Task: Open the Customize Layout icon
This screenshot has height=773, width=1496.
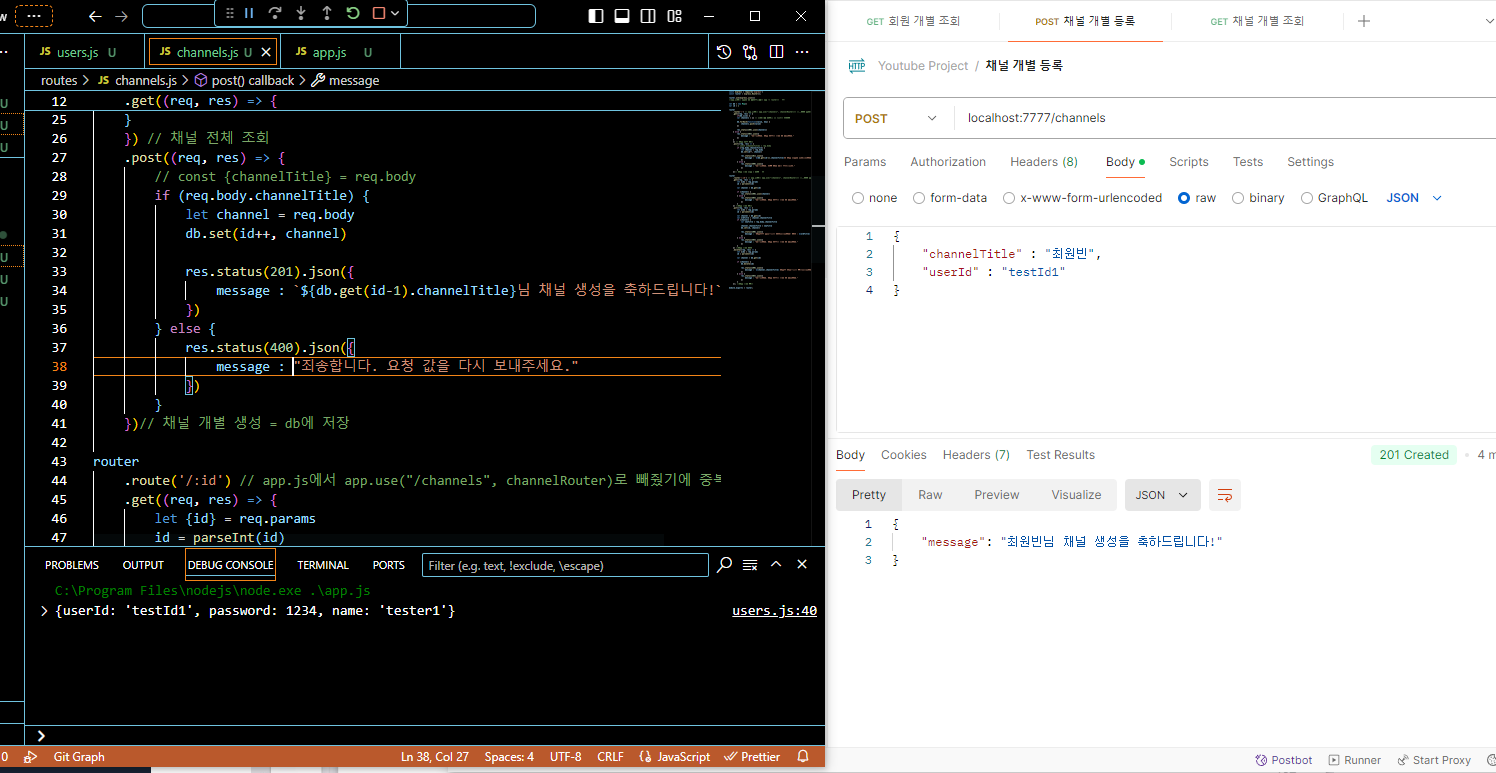Action: click(x=675, y=16)
